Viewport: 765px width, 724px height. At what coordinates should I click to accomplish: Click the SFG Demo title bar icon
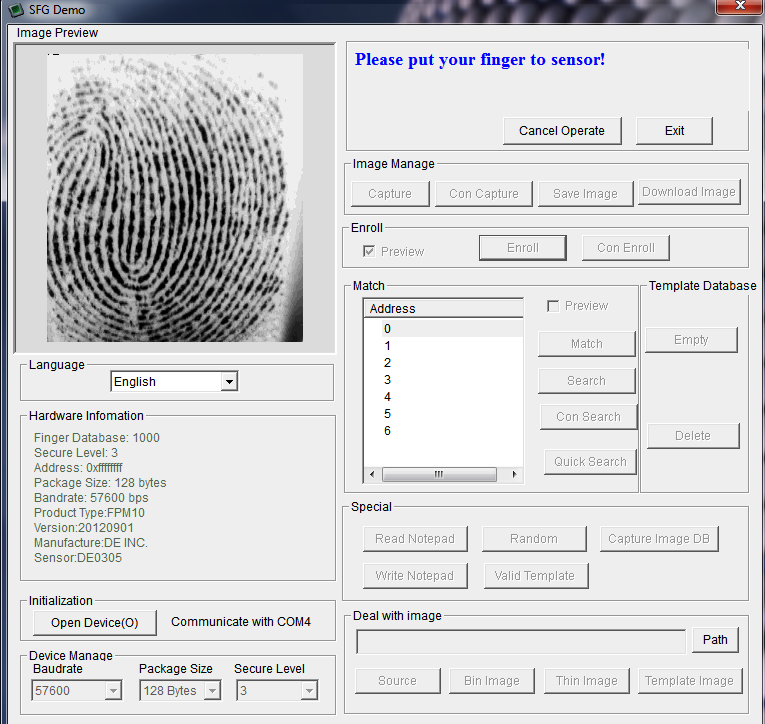(16, 9)
